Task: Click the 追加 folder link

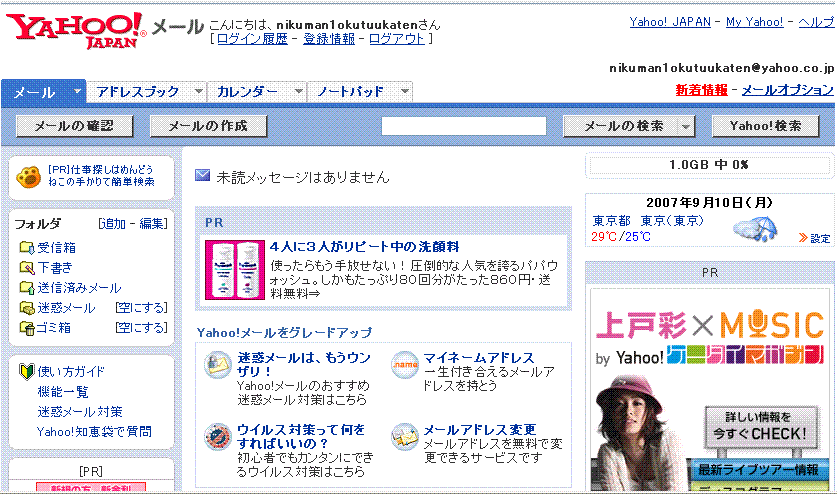Action: click(114, 224)
